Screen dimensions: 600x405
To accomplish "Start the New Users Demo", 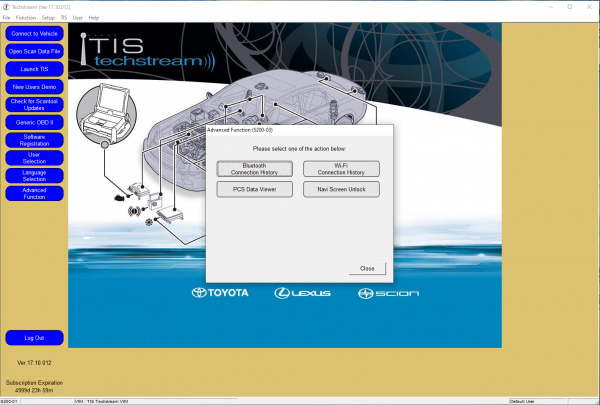I will 34,87.
